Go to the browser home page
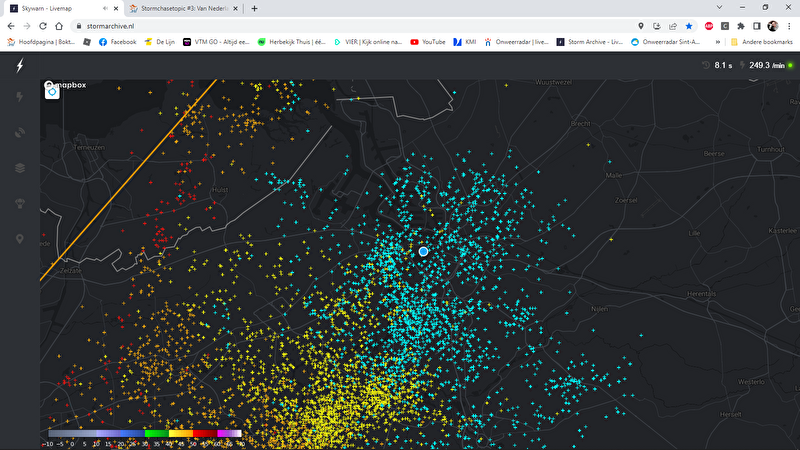The width and height of the screenshot is (800, 450). [x=59, y=26]
